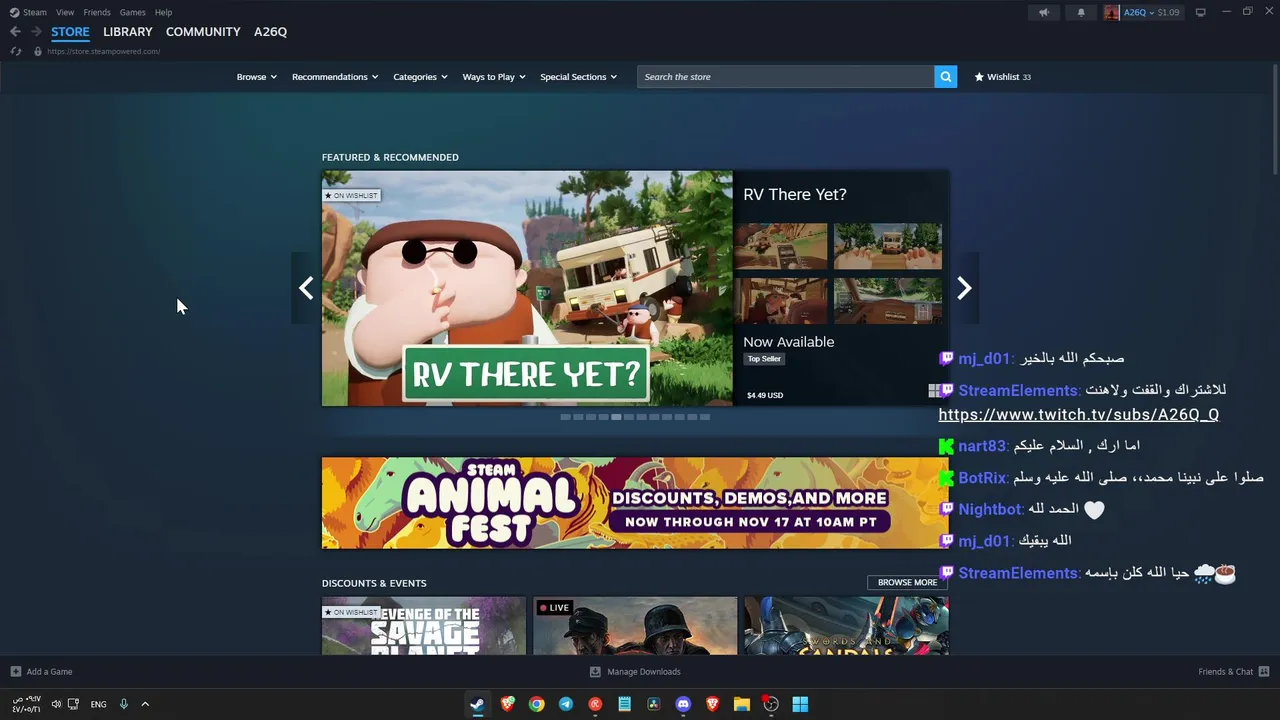1280x720 pixels.
Task: Click the top-right RV There Yet? screenshot
Action: coord(888,246)
